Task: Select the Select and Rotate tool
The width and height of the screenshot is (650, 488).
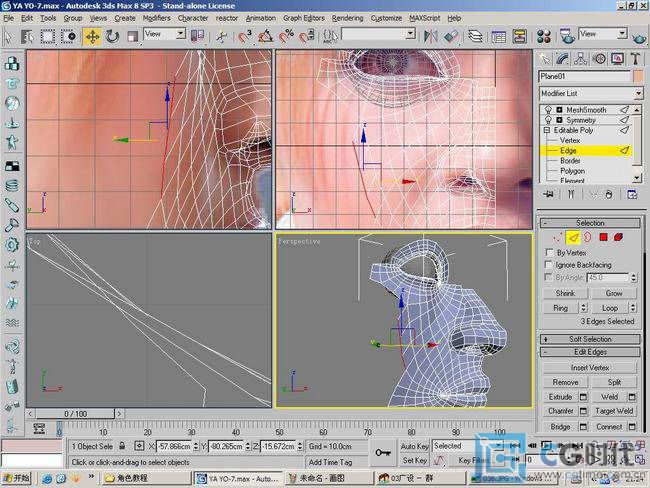Action: 112,36
